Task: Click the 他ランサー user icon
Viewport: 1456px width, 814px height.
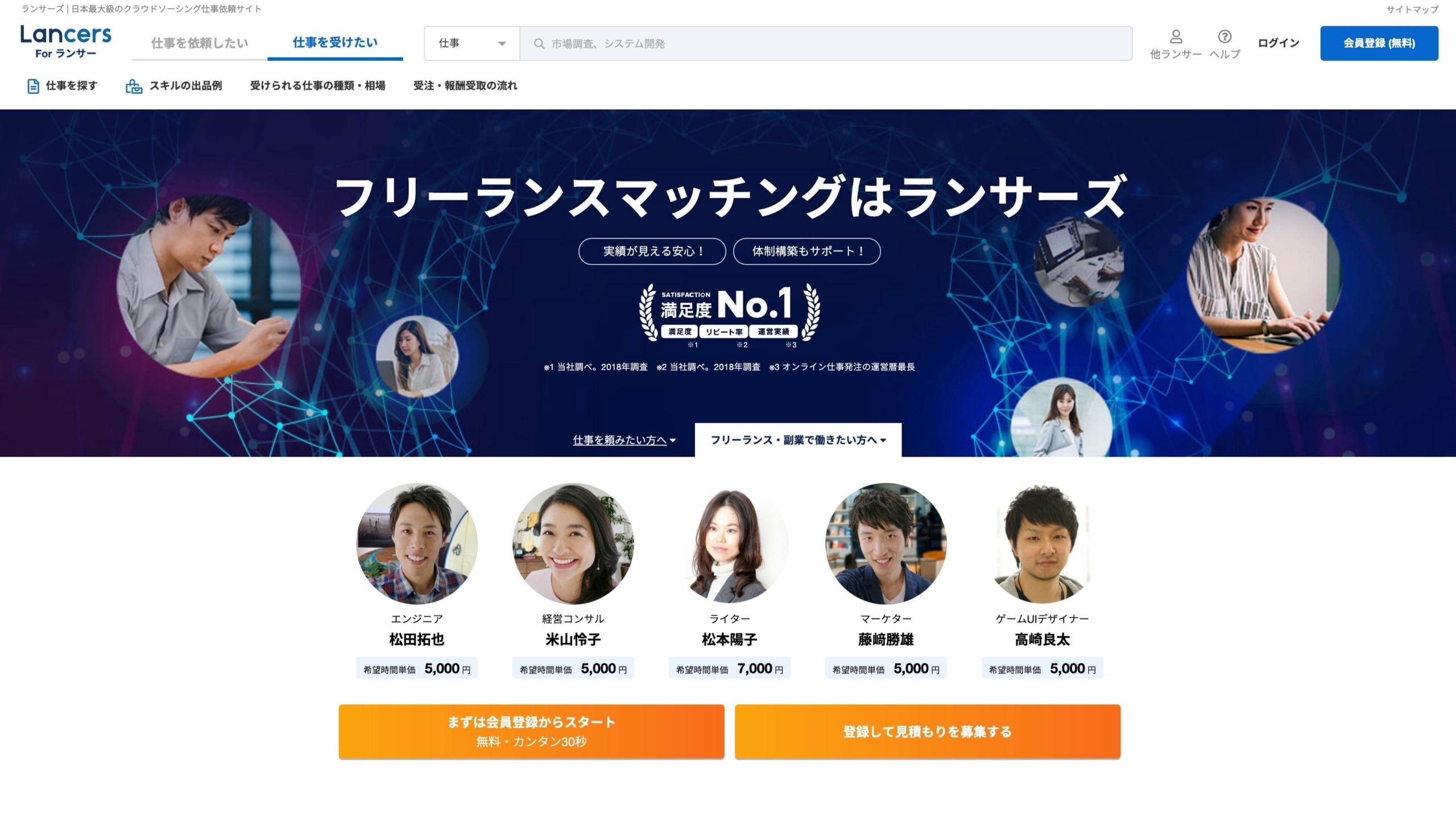Action: (1176, 37)
